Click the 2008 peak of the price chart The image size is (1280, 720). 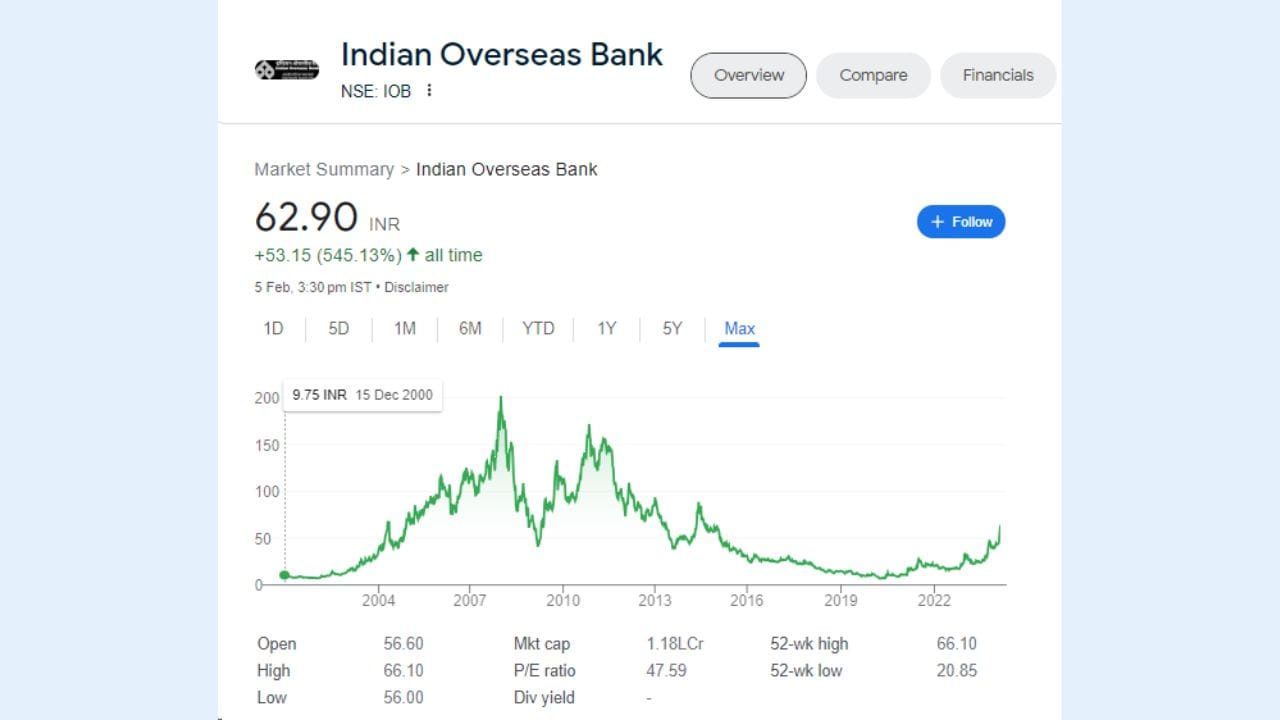coord(501,399)
